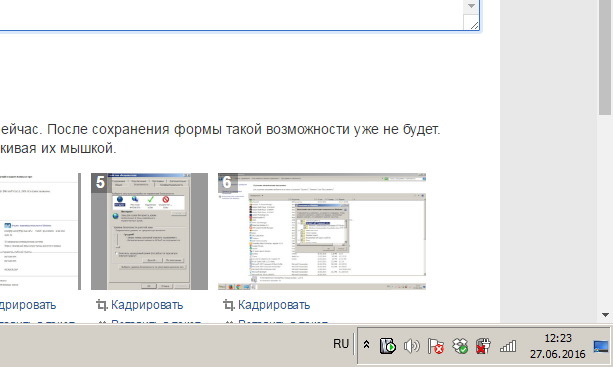
Task: Open thumbnail 5 Internet options screenshot
Action: point(149,231)
